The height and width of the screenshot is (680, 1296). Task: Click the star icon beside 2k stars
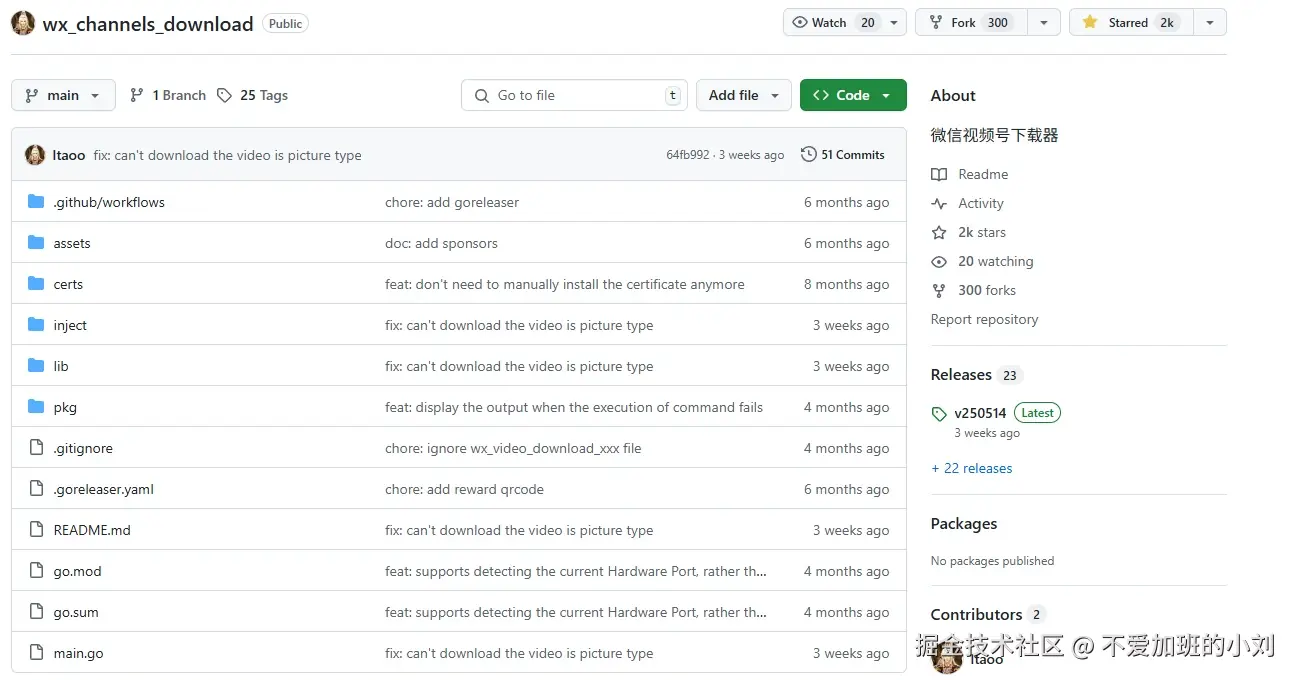pyautogui.click(x=938, y=232)
